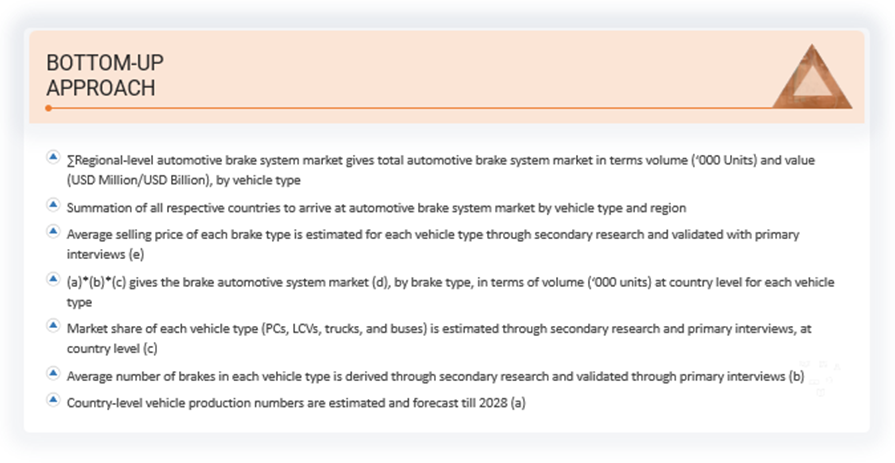Click bullet icon next to Market share line
Screen dimensions: 895x463
52,326
